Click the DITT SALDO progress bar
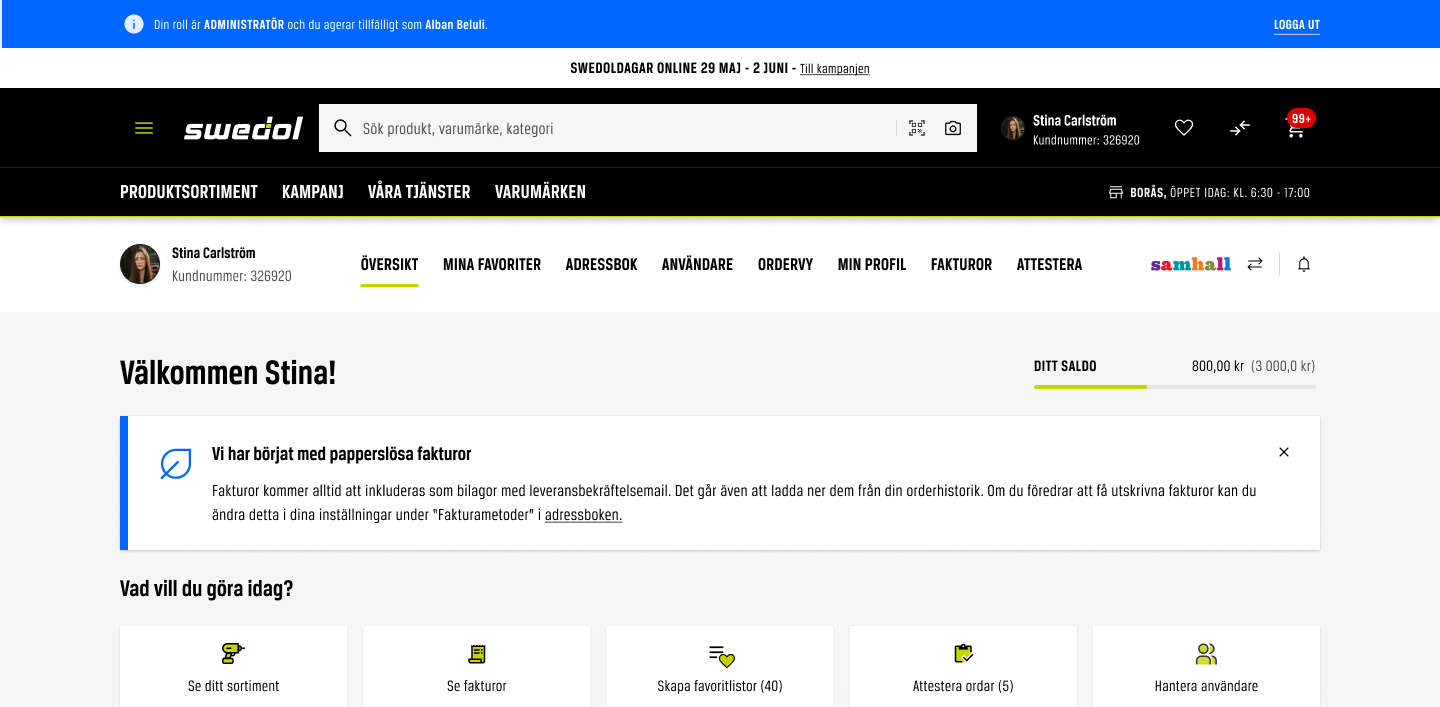This screenshot has width=1440, height=707. click(x=1175, y=387)
